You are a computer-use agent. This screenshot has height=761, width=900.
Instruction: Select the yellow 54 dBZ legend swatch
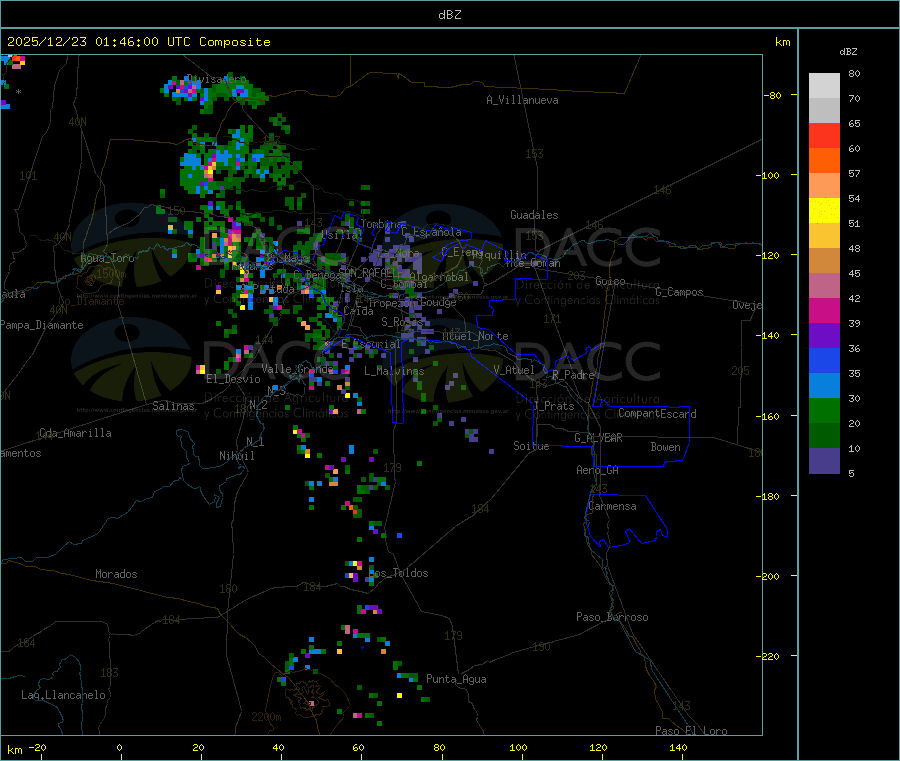[x=824, y=211]
